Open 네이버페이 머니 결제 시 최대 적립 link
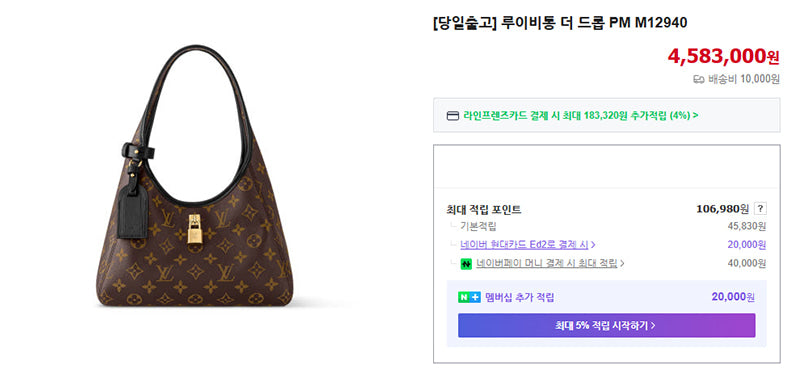This screenshot has height=386, width=800. [546, 264]
